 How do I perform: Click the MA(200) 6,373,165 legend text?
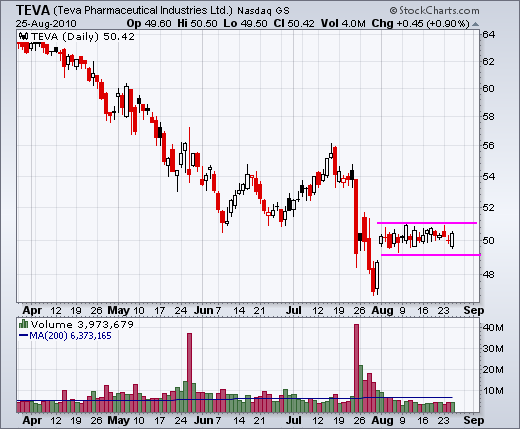70,336
